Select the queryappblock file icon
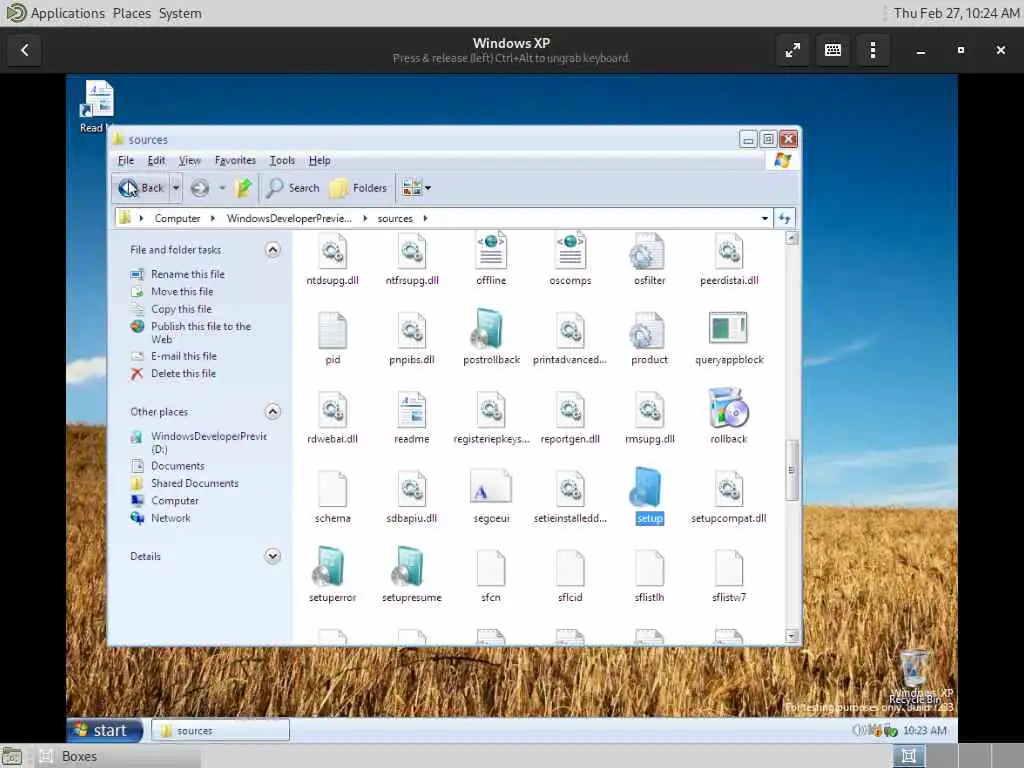This screenshot has height=768, width=1024. (729, 328)
